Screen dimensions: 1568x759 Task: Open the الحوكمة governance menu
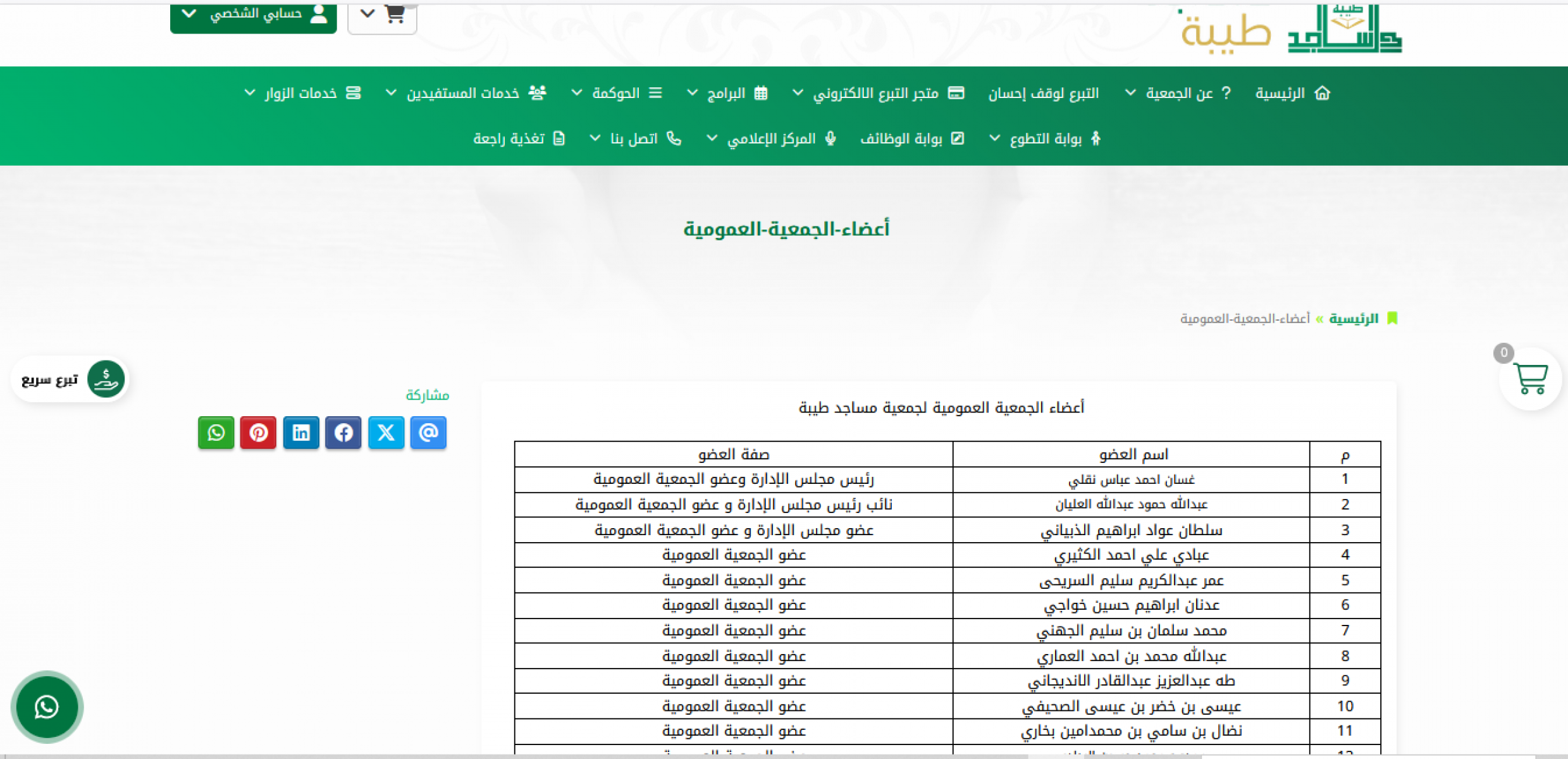[x=617, y=94]
